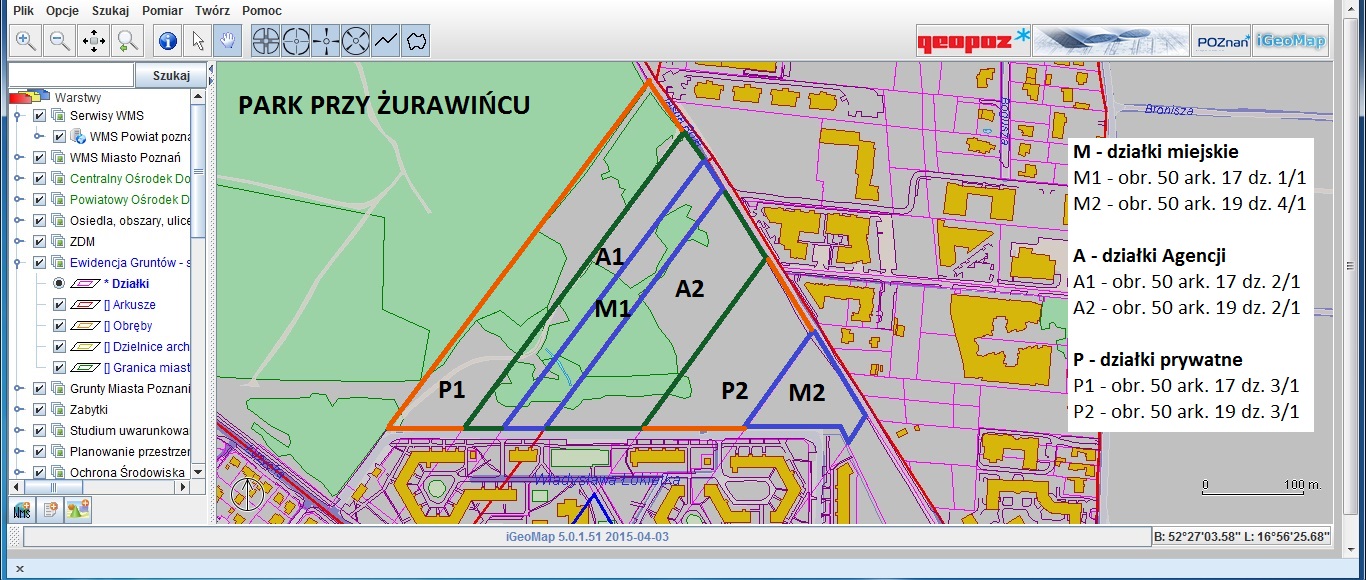Image resolution: width=1366 pixels, height=580 pixels.
Task: Open the Opcje menu
Action: pyautogui.click(x=63, y=10)
